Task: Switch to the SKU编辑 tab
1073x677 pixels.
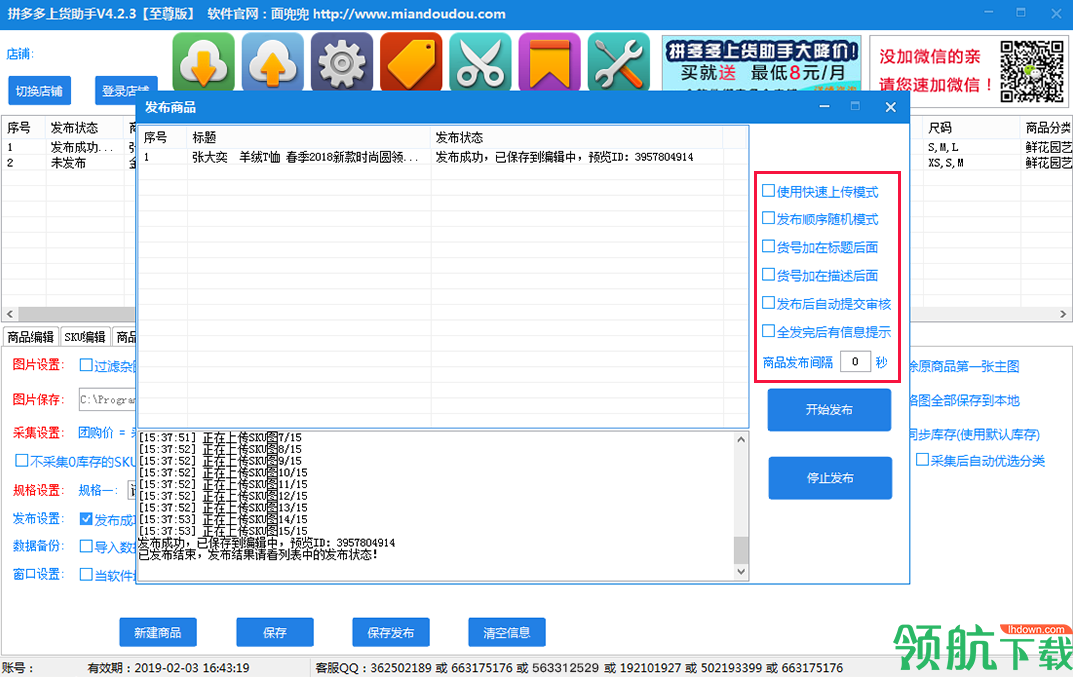Action: (85, 337)
